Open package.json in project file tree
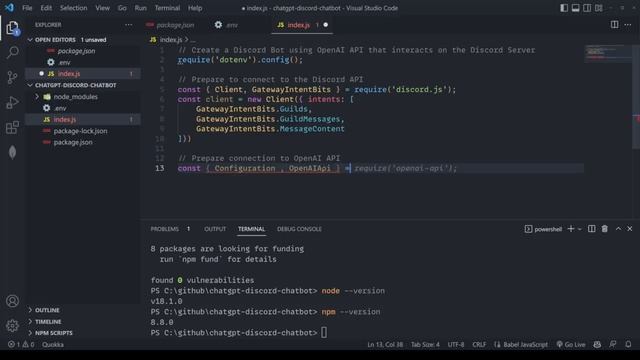 pos(83,142)
